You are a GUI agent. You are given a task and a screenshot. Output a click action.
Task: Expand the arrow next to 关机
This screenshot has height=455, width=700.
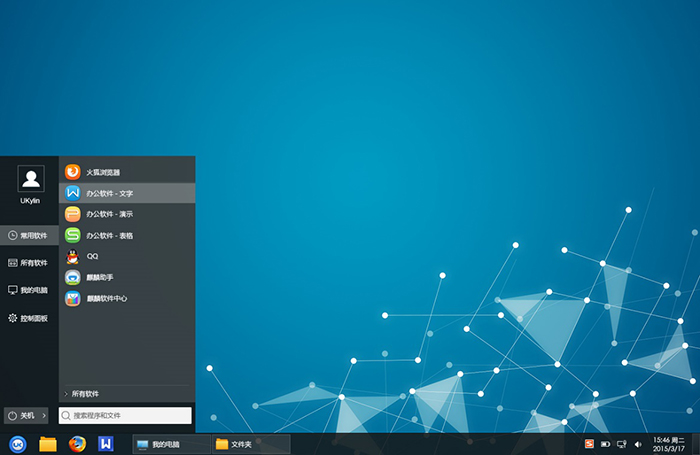pos(45,415)
